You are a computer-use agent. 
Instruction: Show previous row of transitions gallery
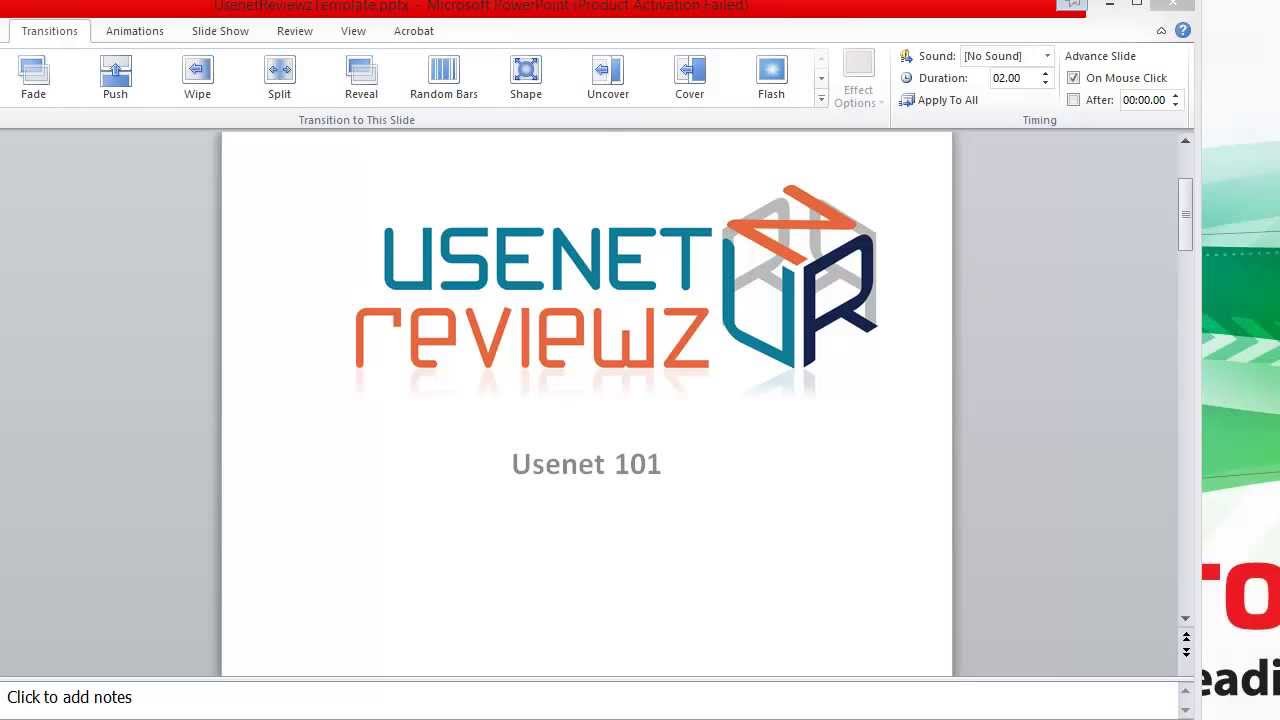pyautogui.click(x=822, y=58)
